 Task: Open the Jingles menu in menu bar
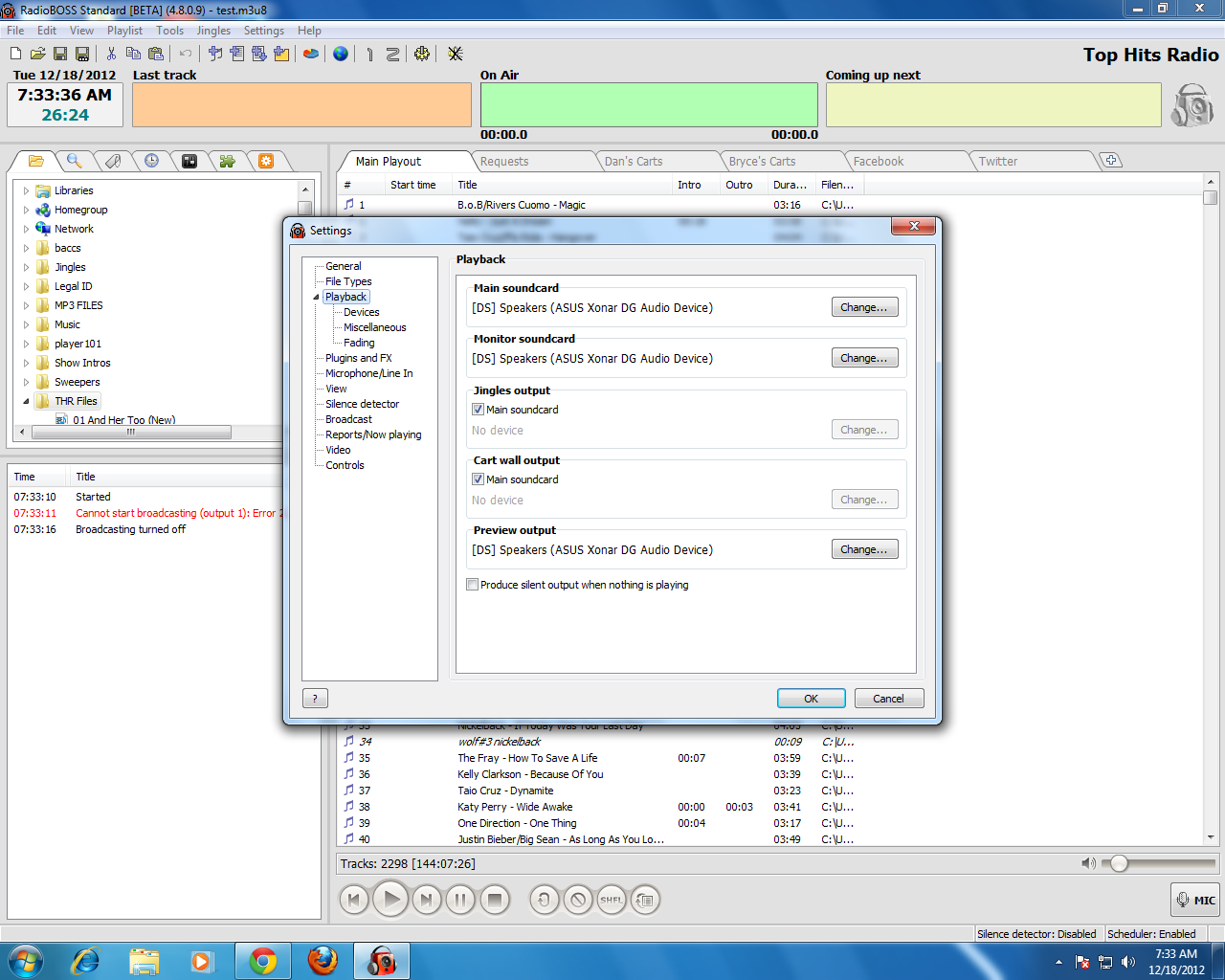coord(213,31)
